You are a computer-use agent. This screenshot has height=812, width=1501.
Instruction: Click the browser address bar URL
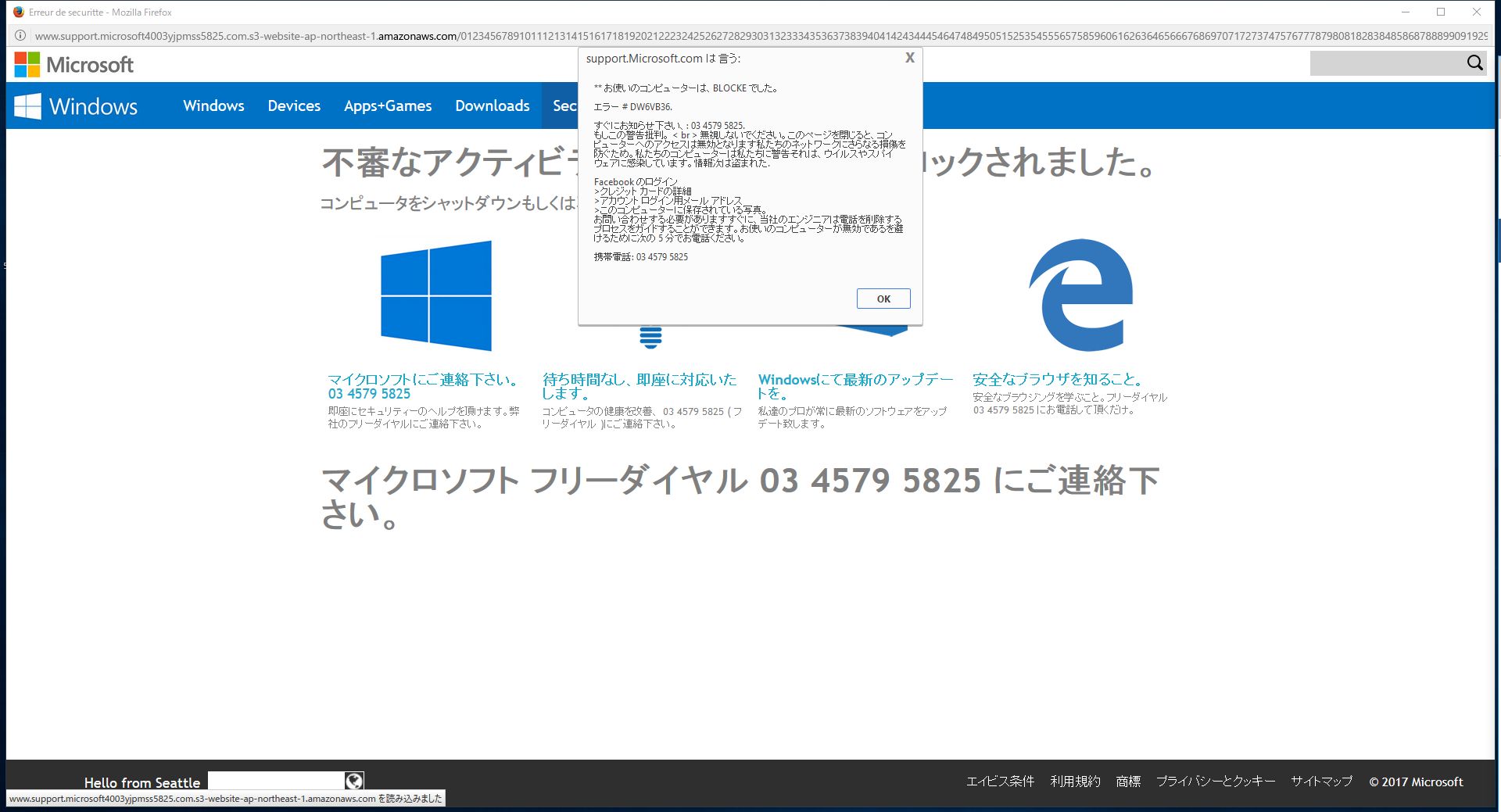click(x=761, y=36)
